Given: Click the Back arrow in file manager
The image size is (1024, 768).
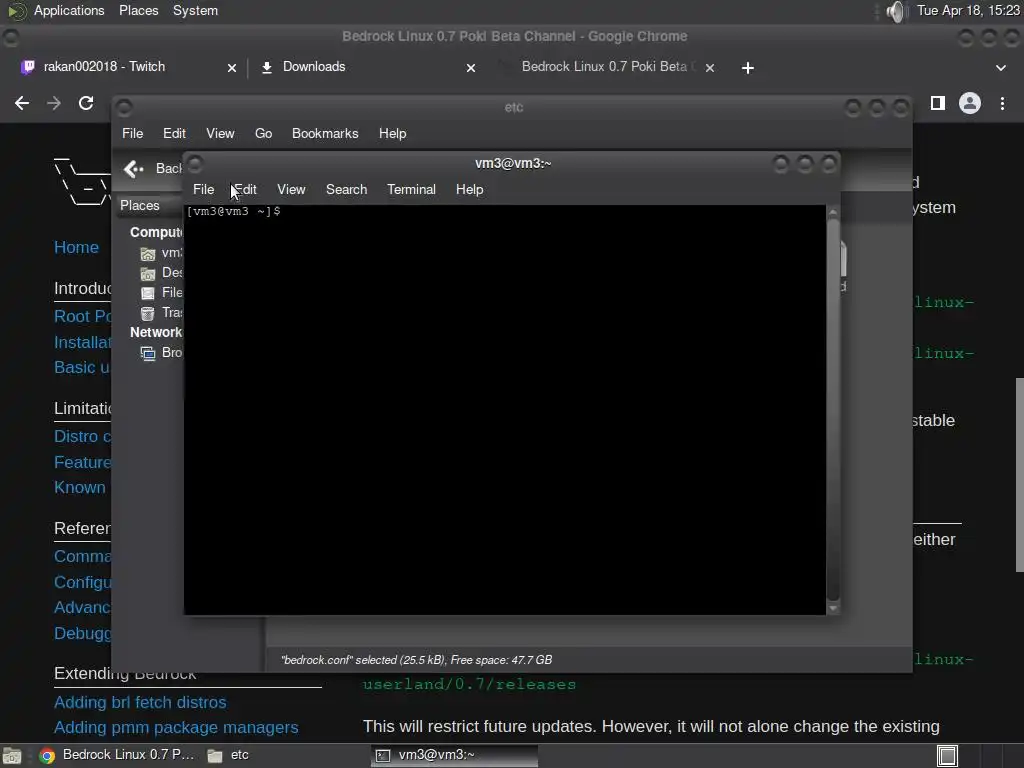Looking at the screenshot, I should pyautogui.click(x=134, y=169).
